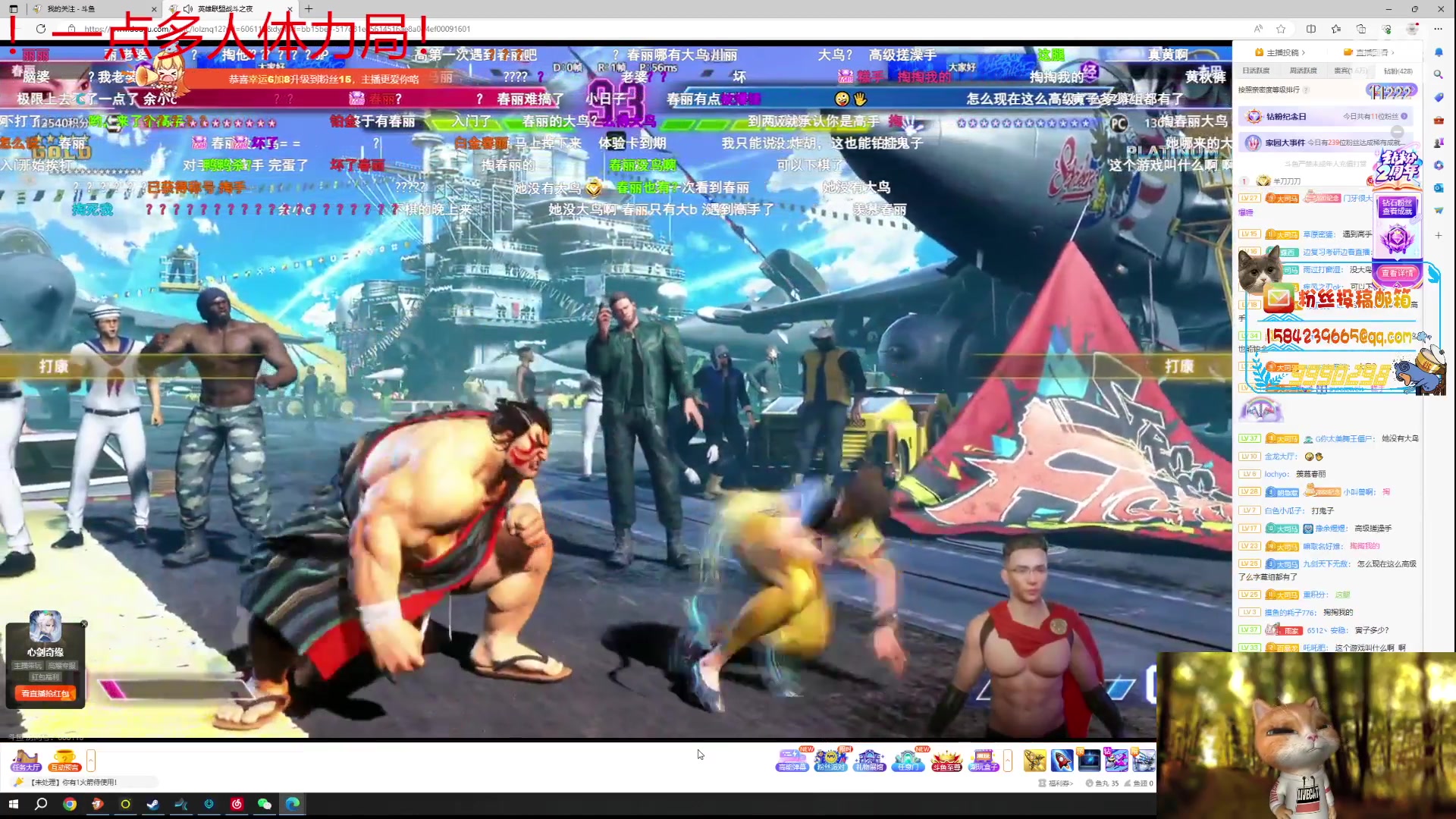Click the read aloud icon in address bar
This screenshot has width=1456, height=819.
(1258, 29)
